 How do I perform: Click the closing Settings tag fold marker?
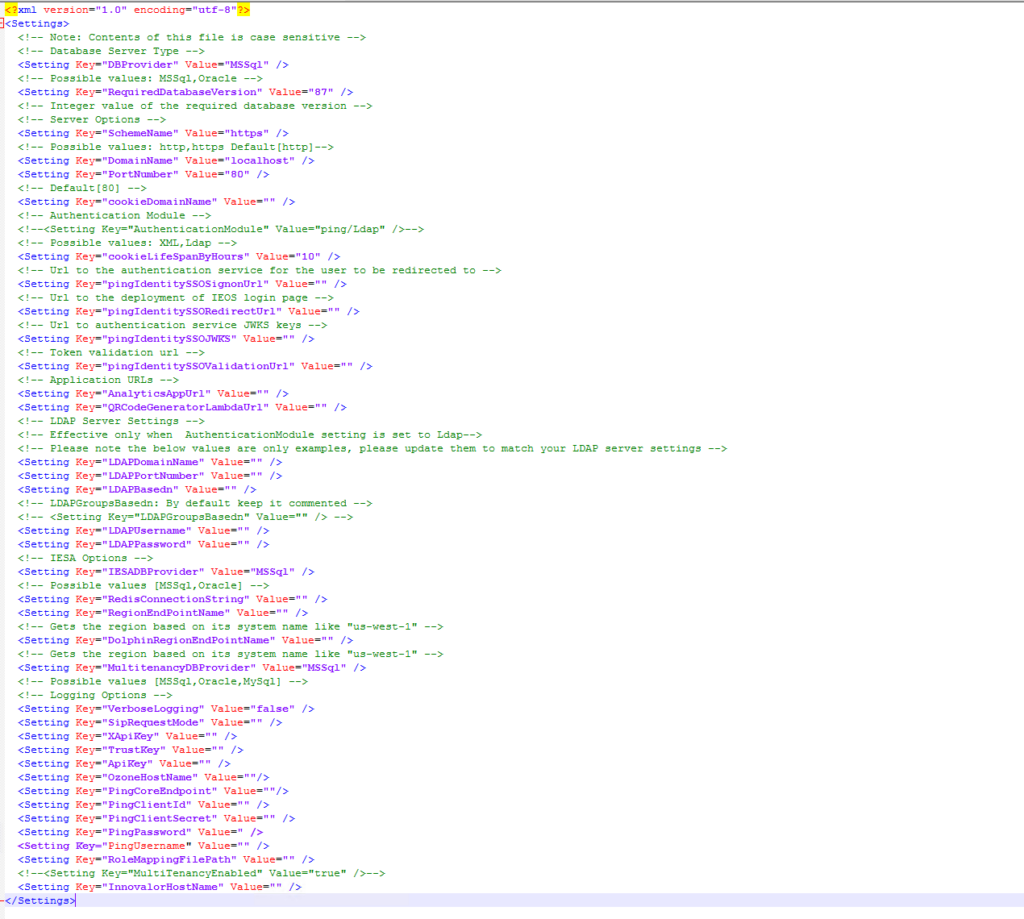coord(4,900)
